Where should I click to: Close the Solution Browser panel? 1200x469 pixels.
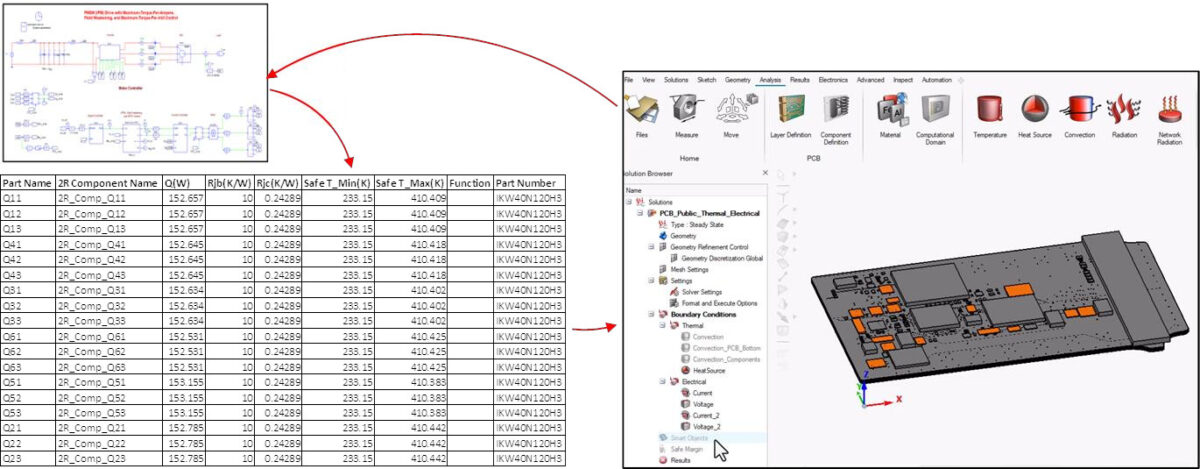(x=765, y=173)
